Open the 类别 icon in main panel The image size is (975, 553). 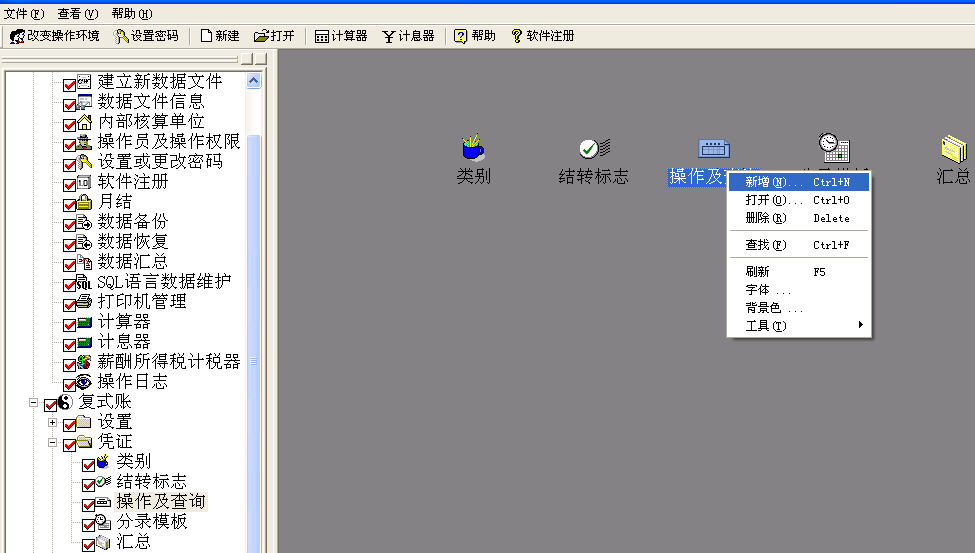(x=473, y=149)
